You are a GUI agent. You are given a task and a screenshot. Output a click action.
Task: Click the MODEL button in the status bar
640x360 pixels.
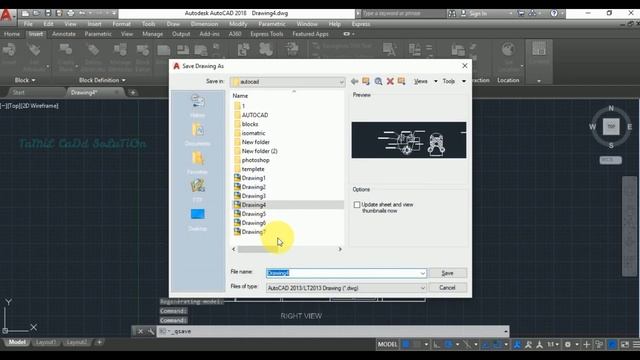coord(387,345)
